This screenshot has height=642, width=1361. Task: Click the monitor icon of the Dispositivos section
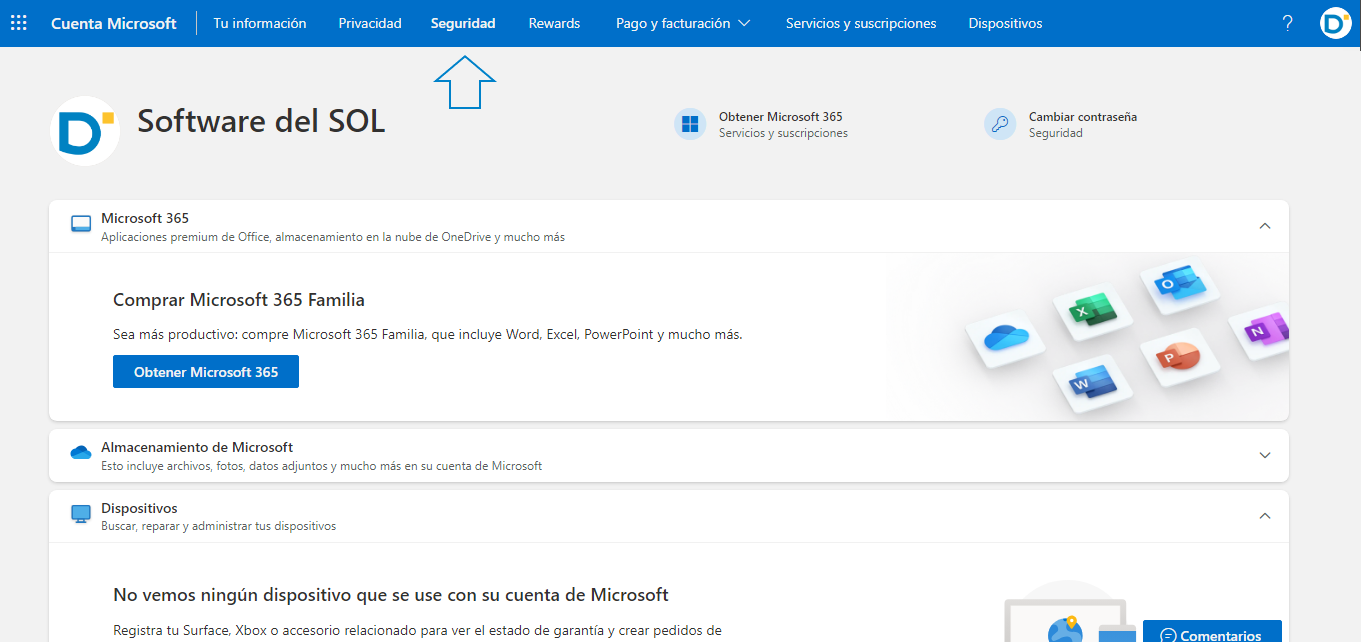pyautogui.click(x=81, y=514)
